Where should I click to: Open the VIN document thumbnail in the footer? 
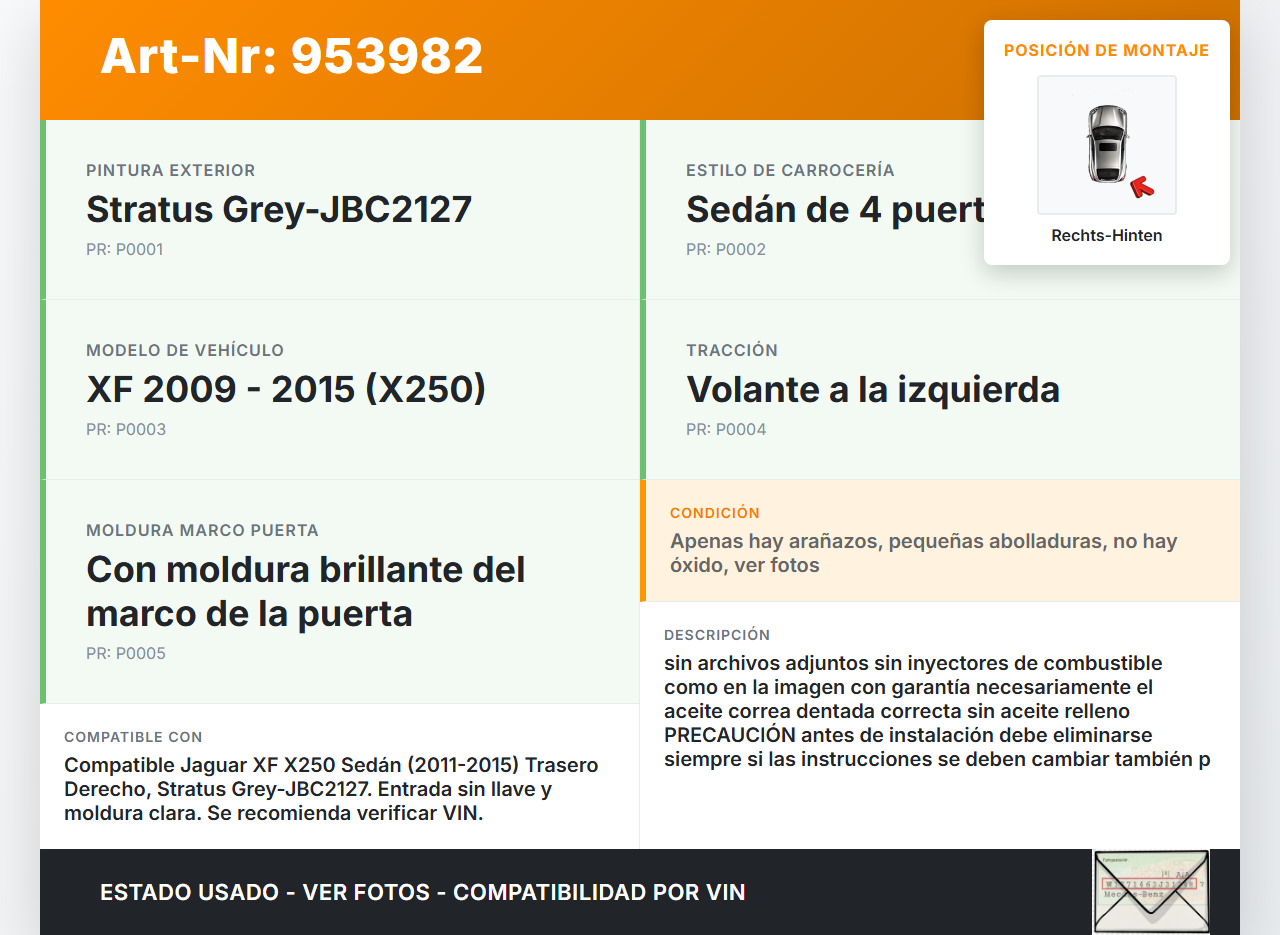click(x=1151, y=890)
